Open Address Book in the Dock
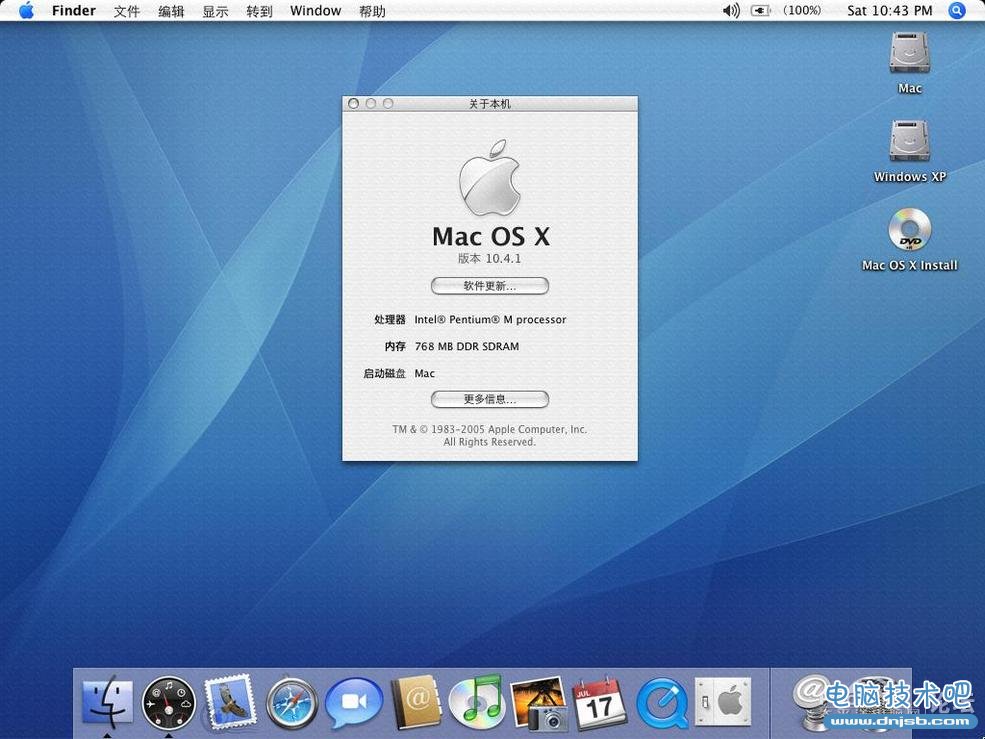 [x=415, y=702]
